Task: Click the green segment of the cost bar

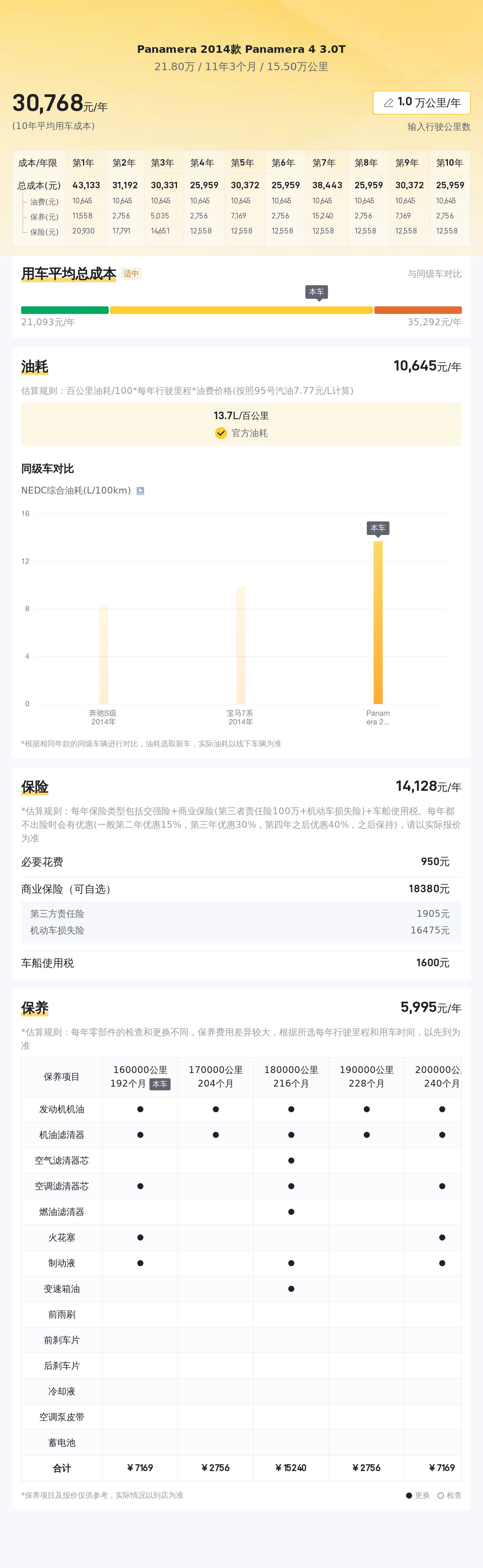Action: tap(65, 310)
